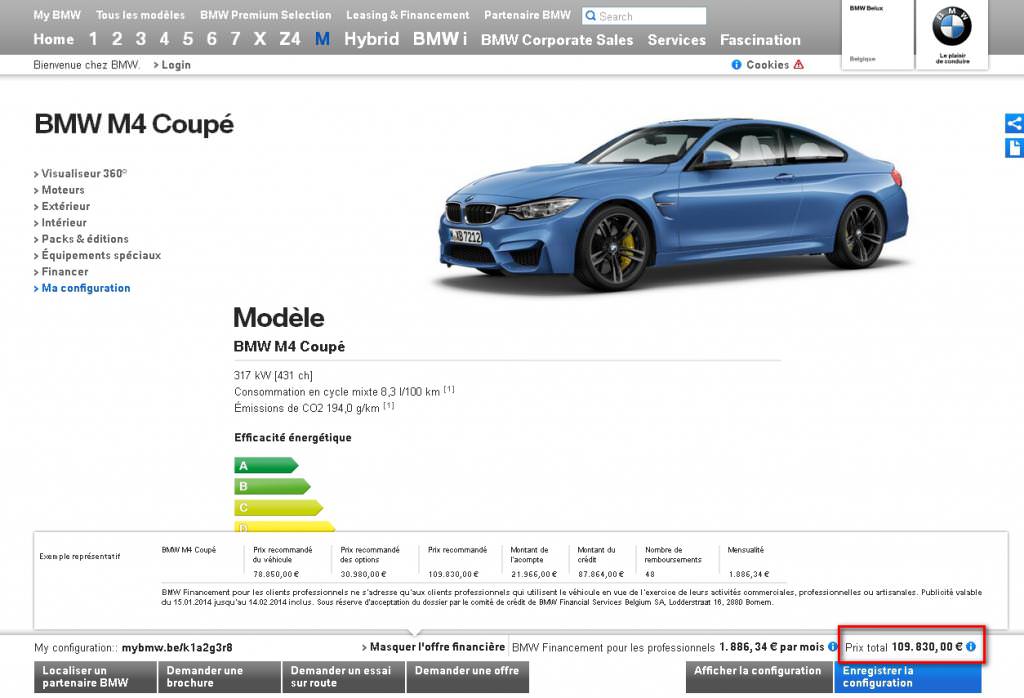Click the green B energy label
1024x698 pixels.
point(272,486)
